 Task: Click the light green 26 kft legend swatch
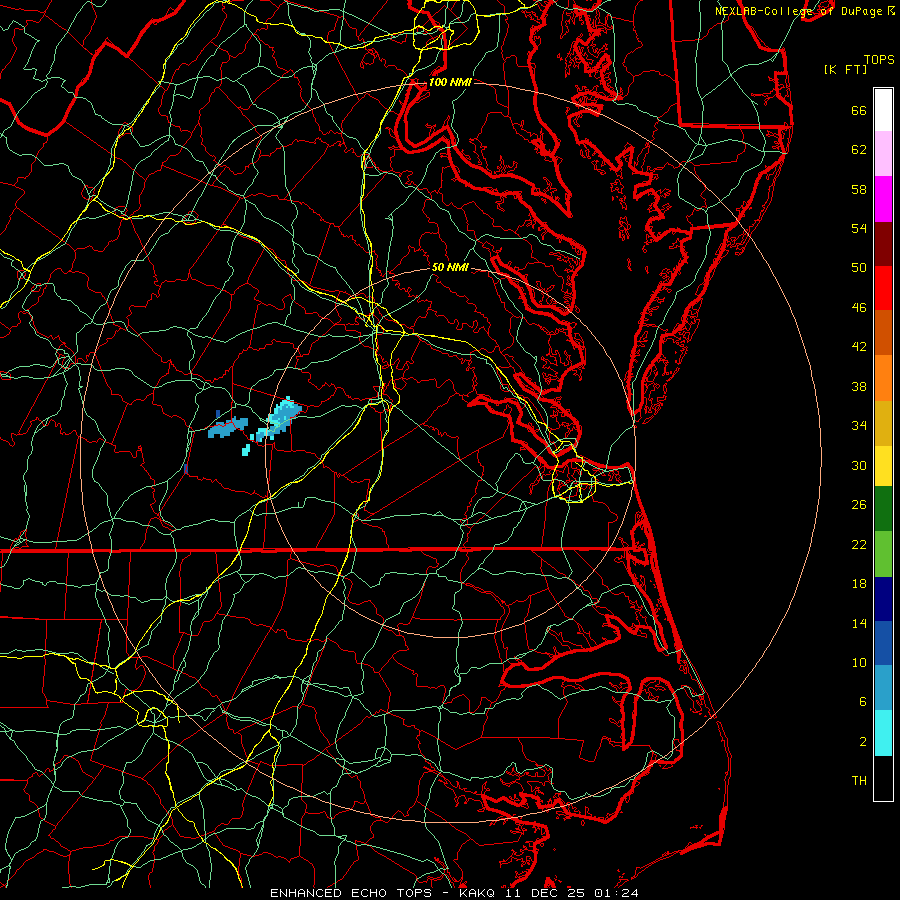coord(883,554)
